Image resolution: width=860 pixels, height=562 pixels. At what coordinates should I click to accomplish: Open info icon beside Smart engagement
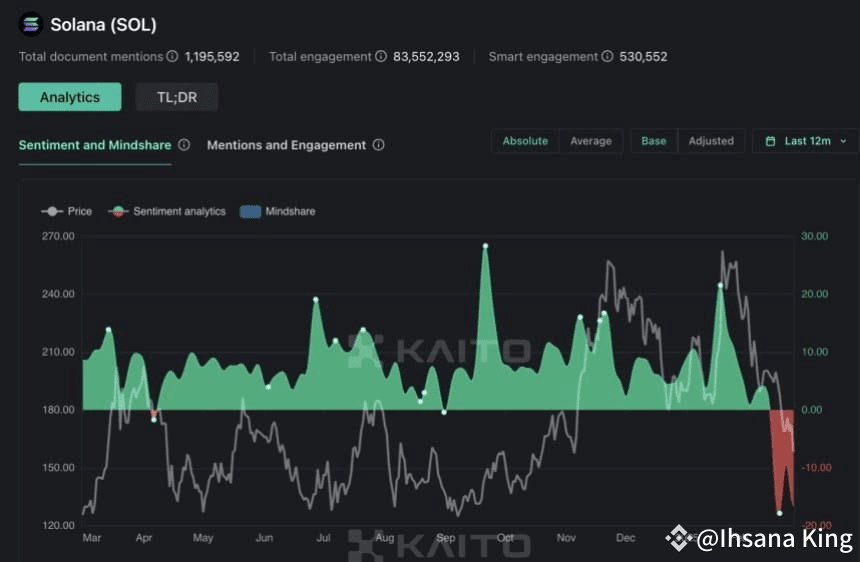click(x=607, y=56)
